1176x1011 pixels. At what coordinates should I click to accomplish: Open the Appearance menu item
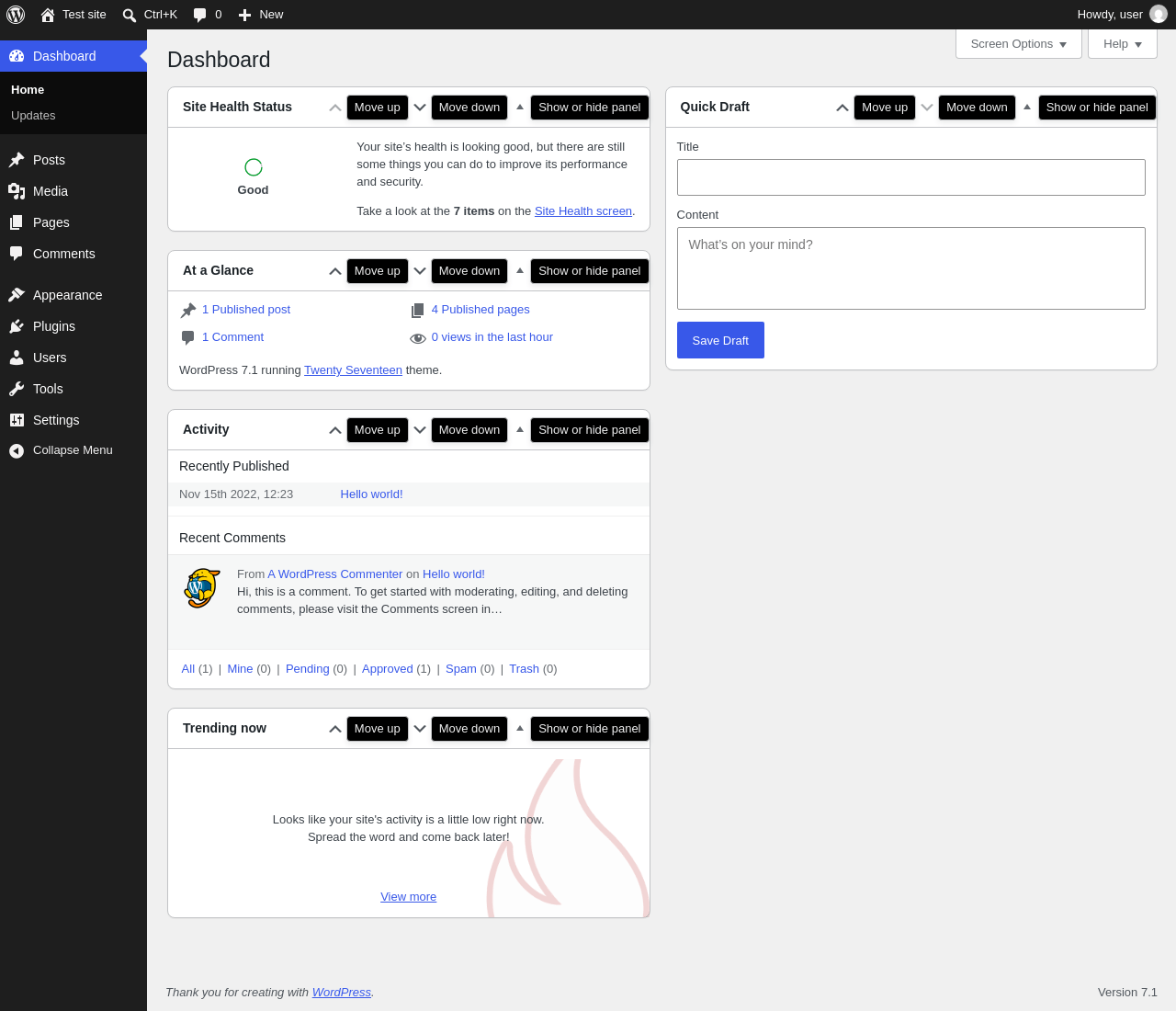[x=73, y=295]
